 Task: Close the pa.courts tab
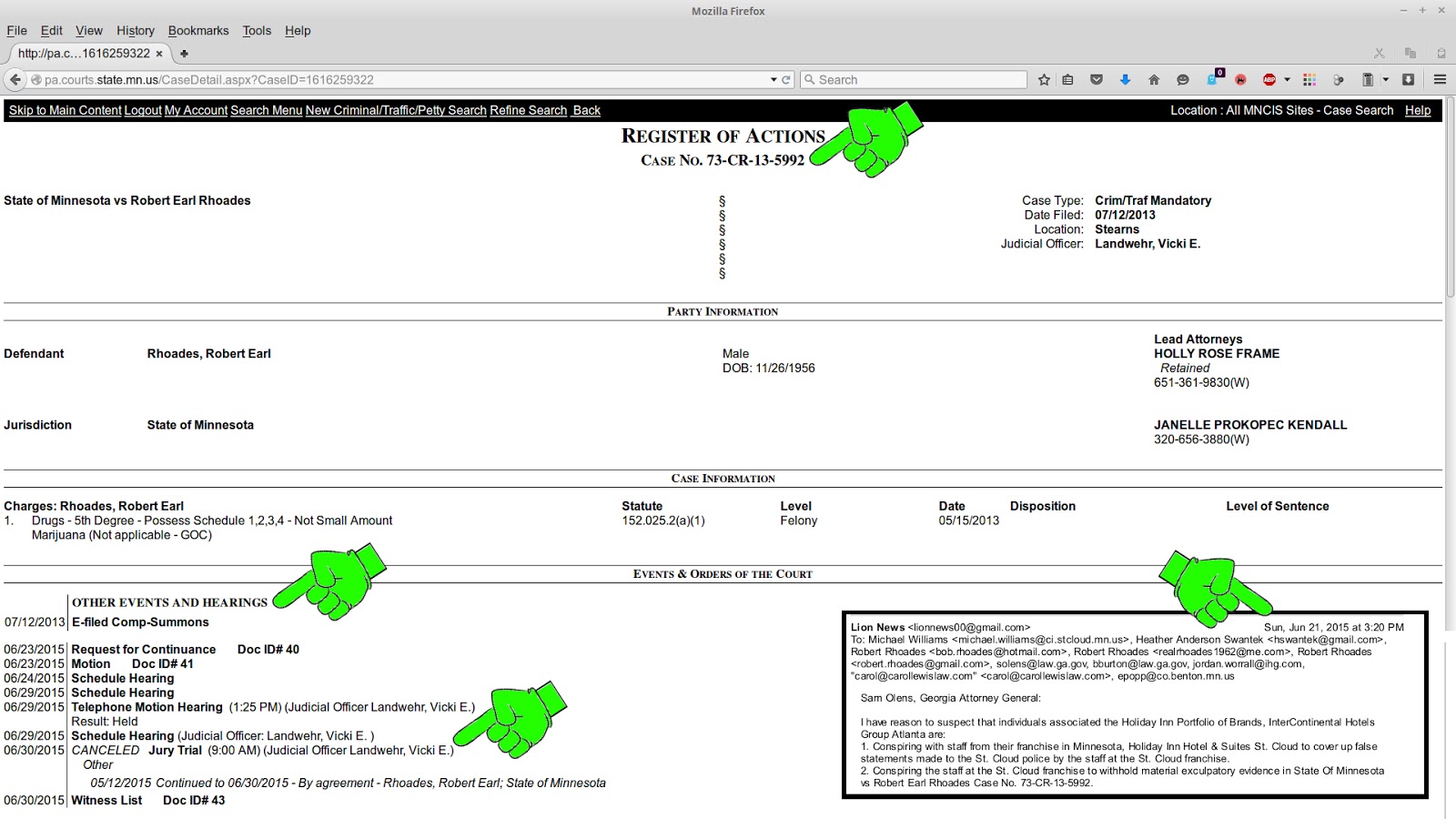159,54
